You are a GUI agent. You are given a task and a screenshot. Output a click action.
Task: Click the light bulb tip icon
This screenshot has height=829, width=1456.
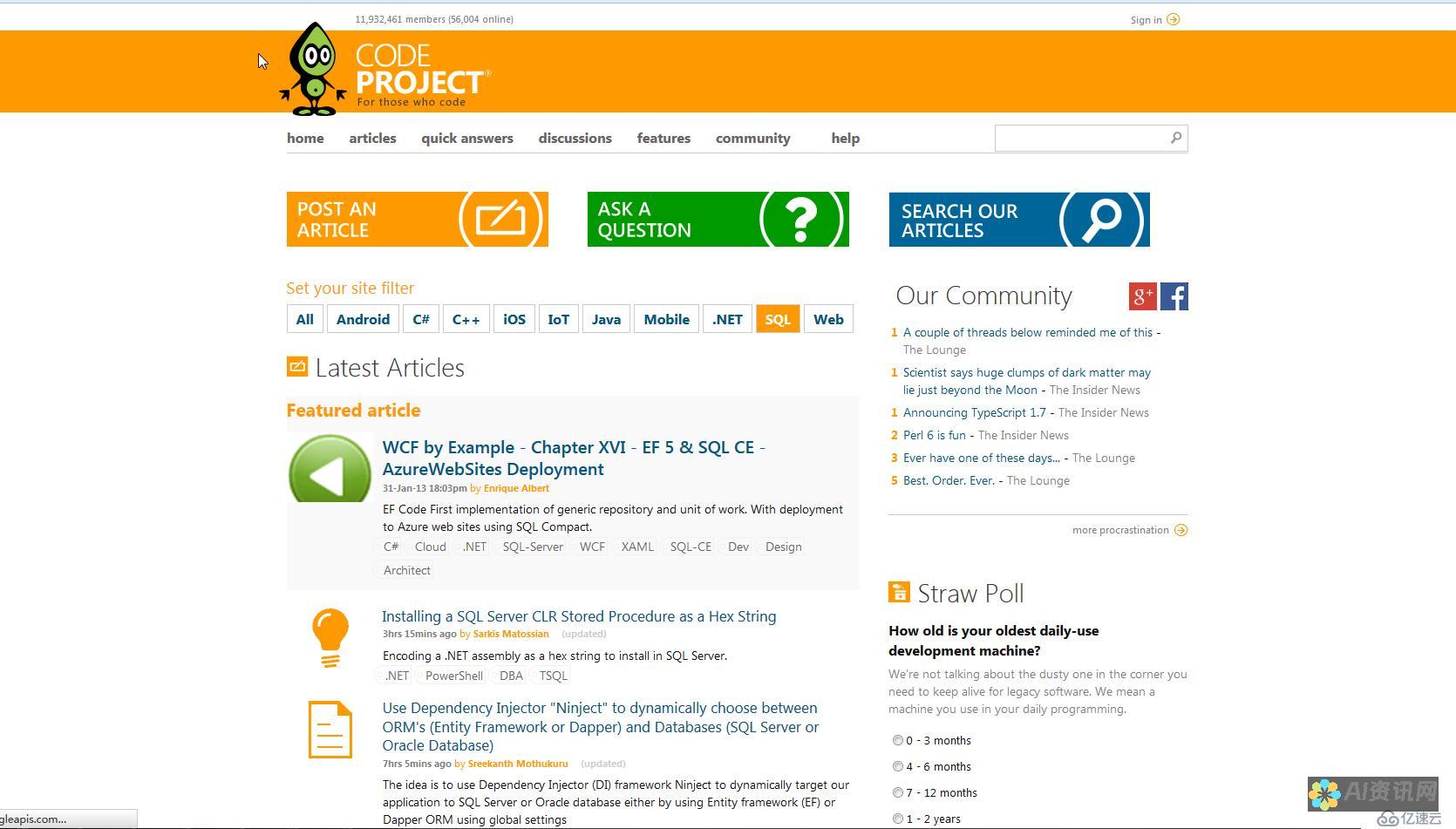[330, 638]
